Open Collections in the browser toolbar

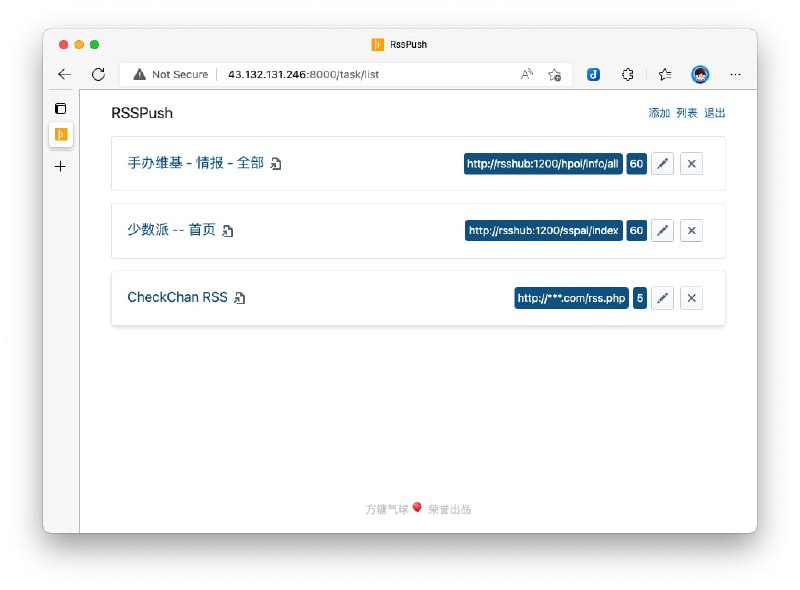[663, 74]
